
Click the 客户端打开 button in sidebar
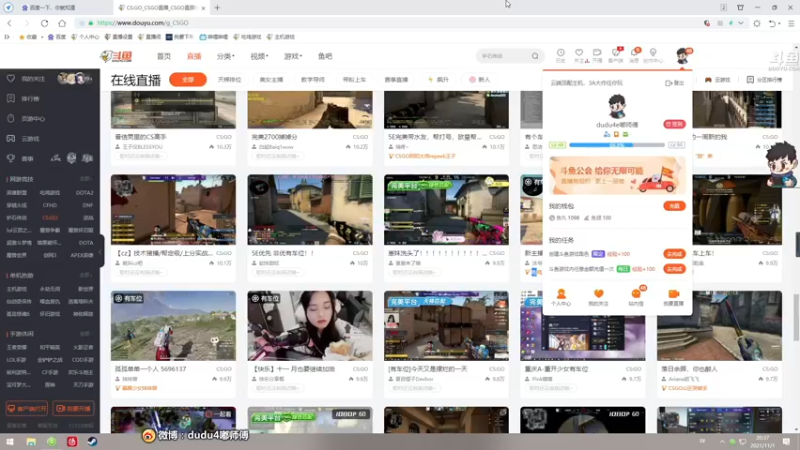(x=27, y=409)
